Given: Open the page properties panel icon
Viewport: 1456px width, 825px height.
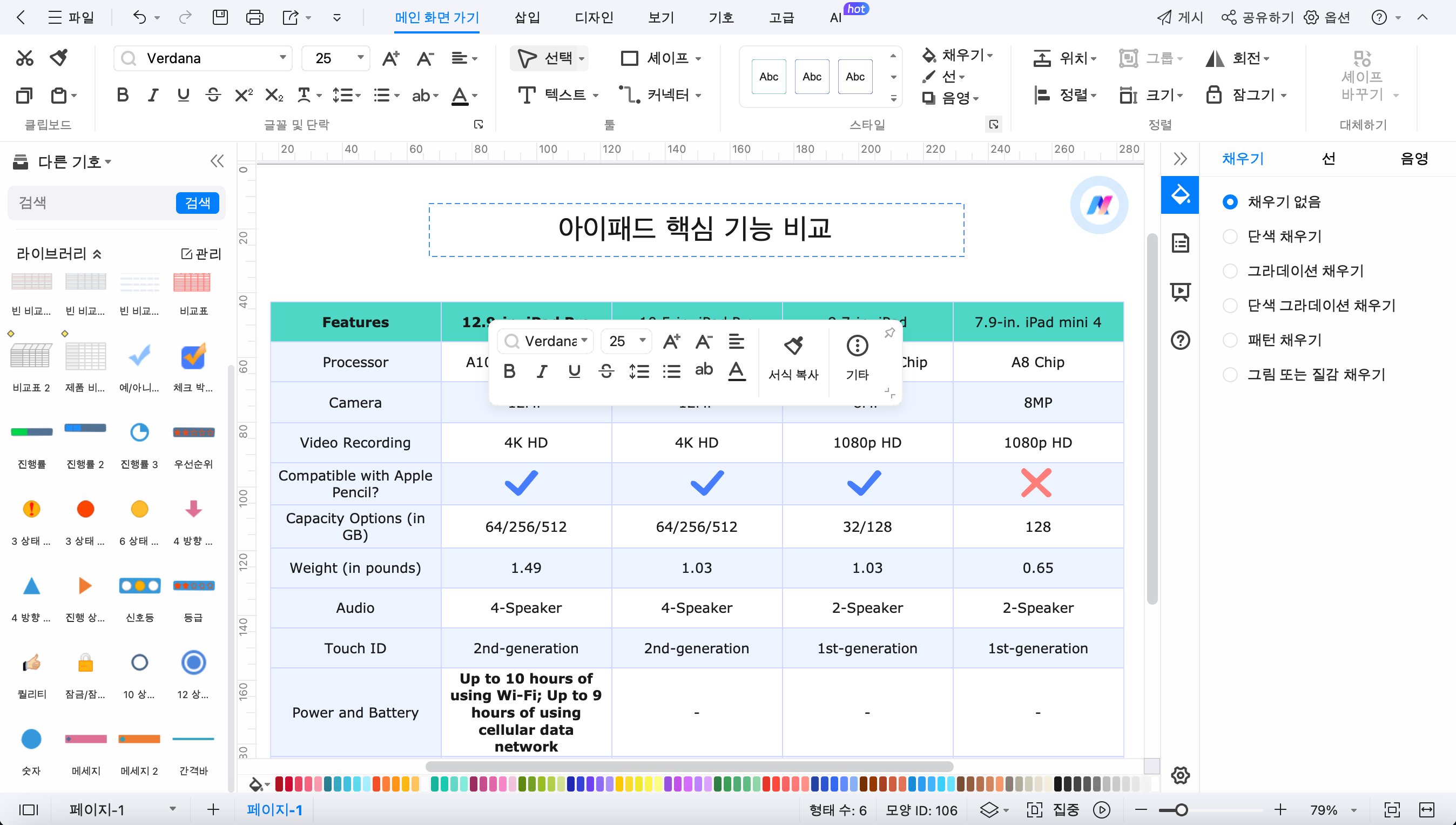Looking at the screenshot, I should pyautogui.click(x=1180, y=244).
